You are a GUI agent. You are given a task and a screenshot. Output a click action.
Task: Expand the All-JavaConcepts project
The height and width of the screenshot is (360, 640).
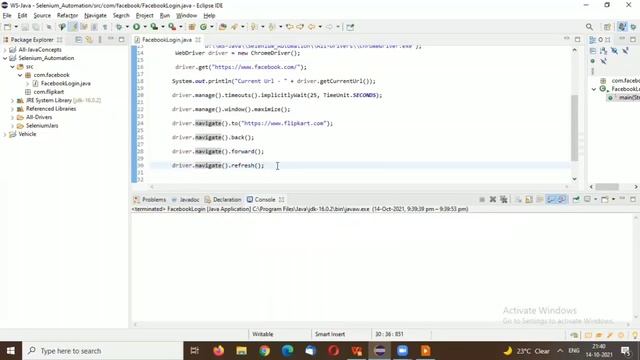click(x=5, y=50)
